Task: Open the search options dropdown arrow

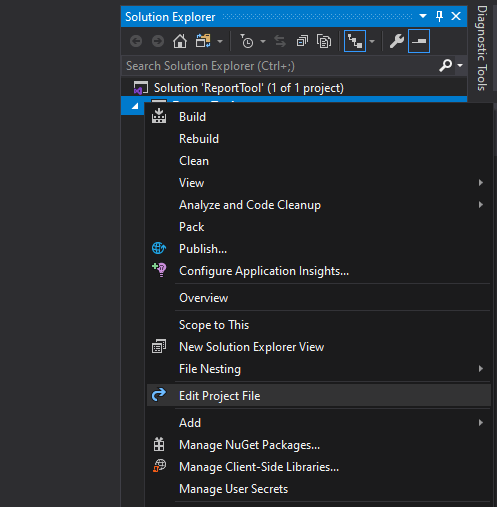Action: click(x=460, y=65)
